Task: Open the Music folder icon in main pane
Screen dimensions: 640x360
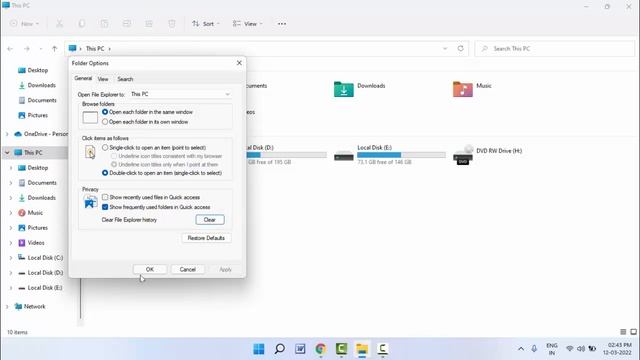Action: [x=463, y=89]
